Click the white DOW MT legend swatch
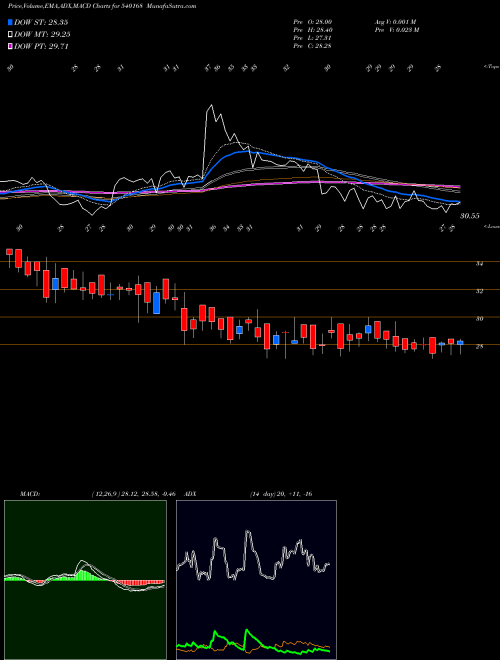This screenshot has width=500, height=660. 10,35
